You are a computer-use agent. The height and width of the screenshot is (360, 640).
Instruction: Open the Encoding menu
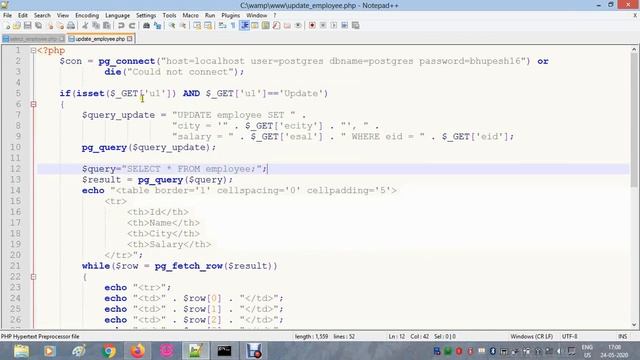(87, 16)
